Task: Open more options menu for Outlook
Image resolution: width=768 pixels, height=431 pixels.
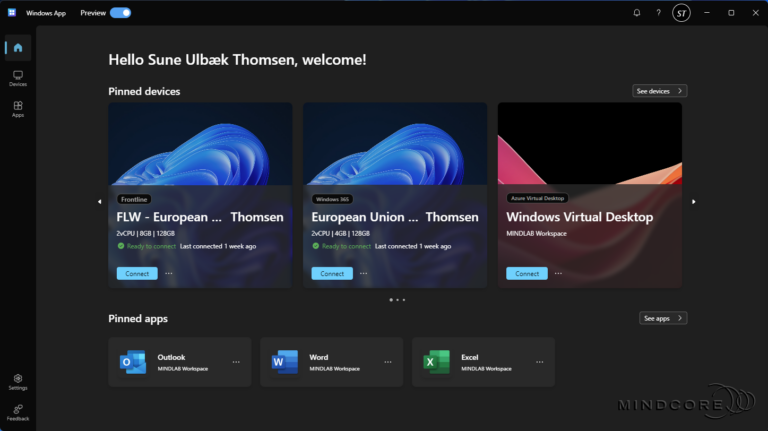Action: pos(236,362)
